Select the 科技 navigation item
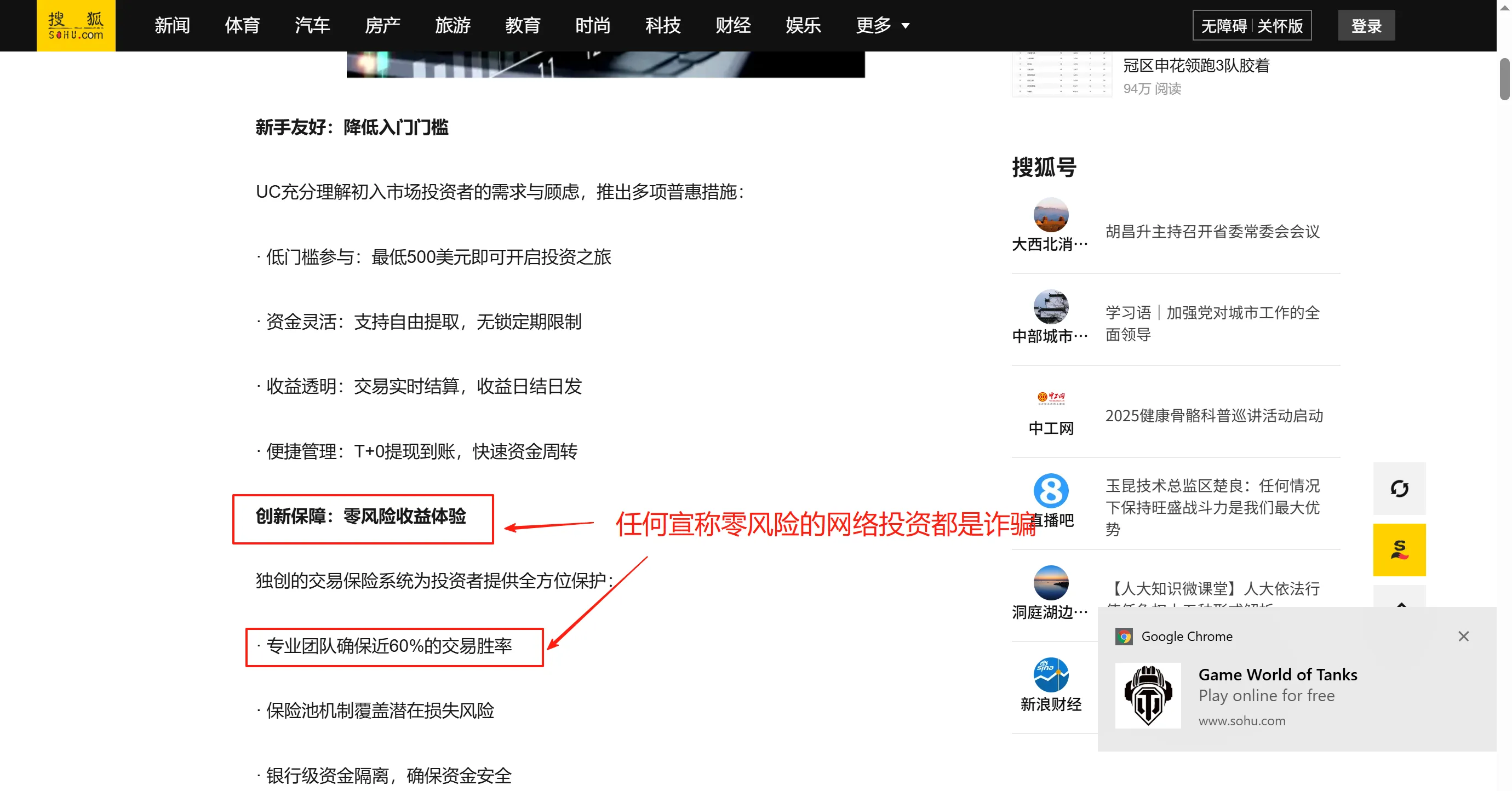1512x791 pixels. (663, 26)
